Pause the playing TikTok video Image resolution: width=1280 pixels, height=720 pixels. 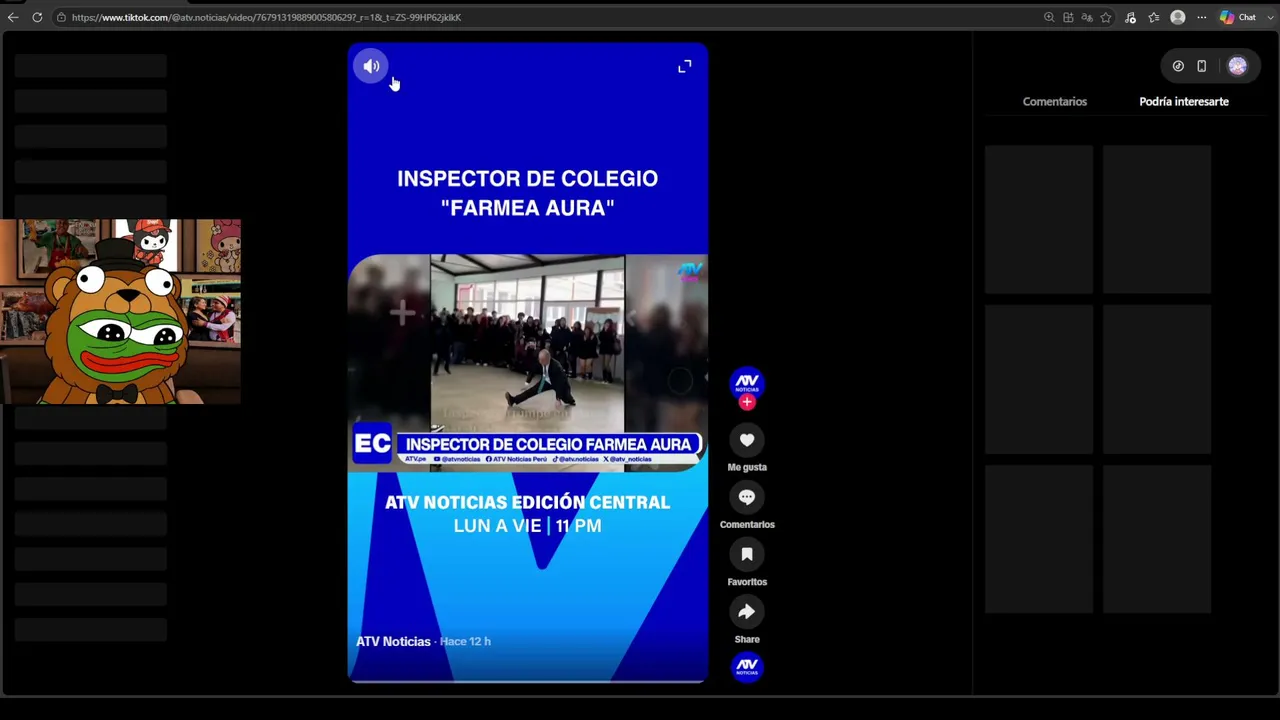tap(528, 362)
